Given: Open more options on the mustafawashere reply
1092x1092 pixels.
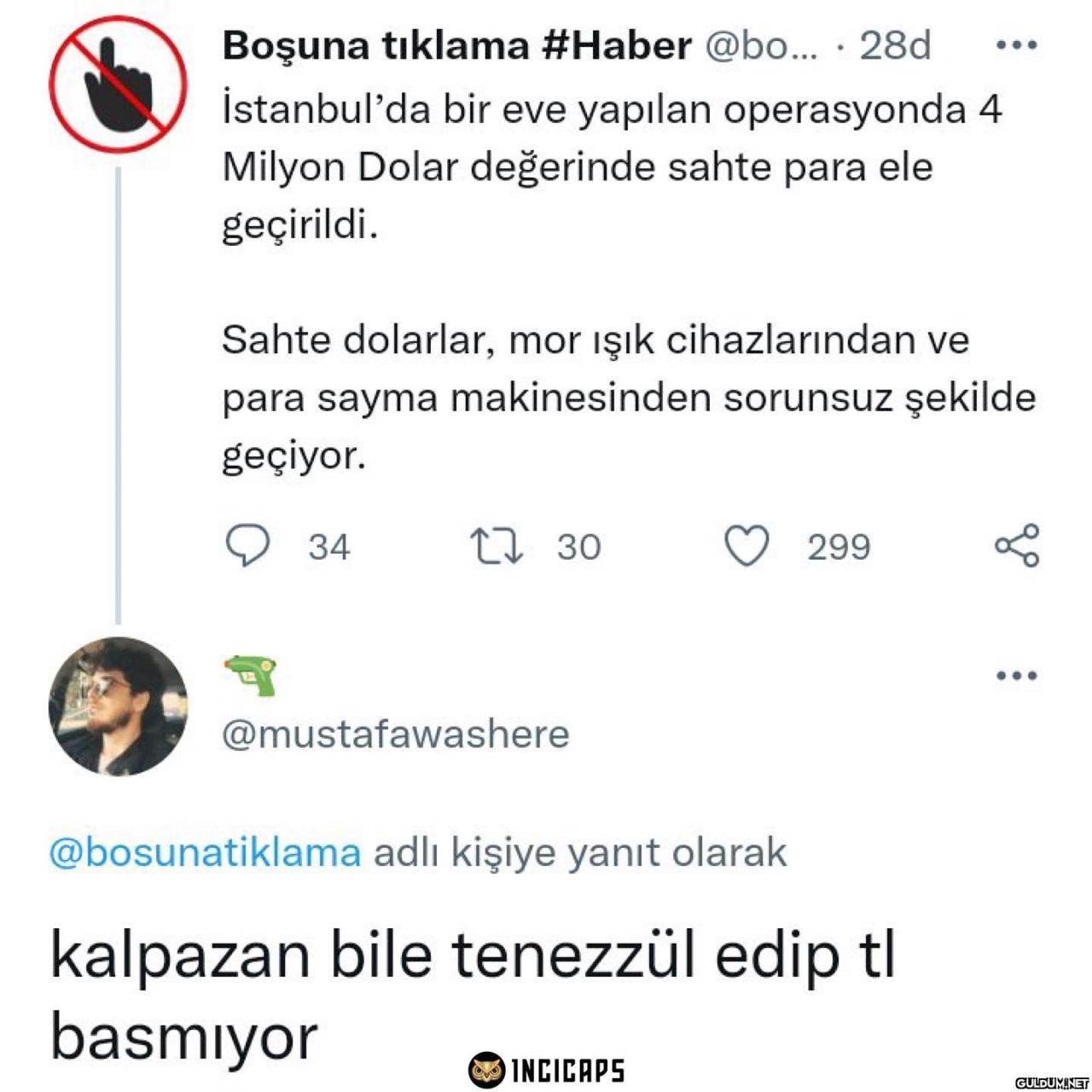Looking at the screenshot, I should click(1017, 677).
